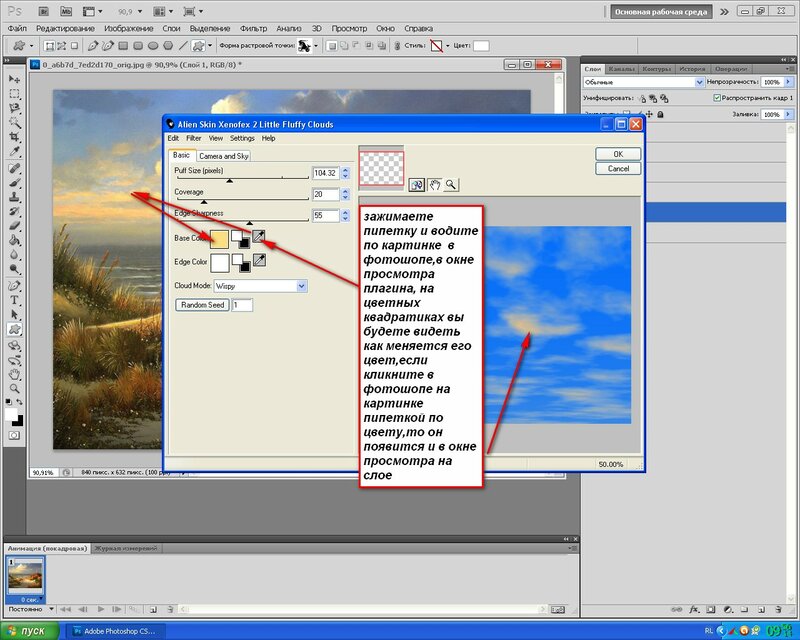
Task: Click the Edge Color eyedropper in plugin
Action: pyautogui.click(x=259, y=261)
